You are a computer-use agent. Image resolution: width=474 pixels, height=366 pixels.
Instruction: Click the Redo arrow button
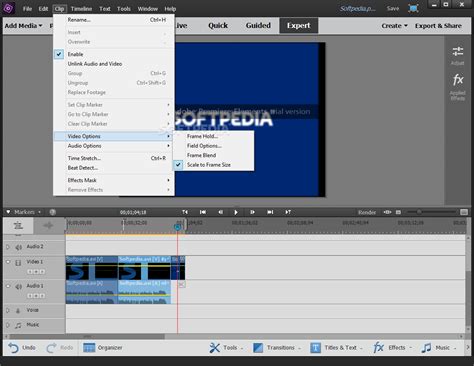point(51,348)
